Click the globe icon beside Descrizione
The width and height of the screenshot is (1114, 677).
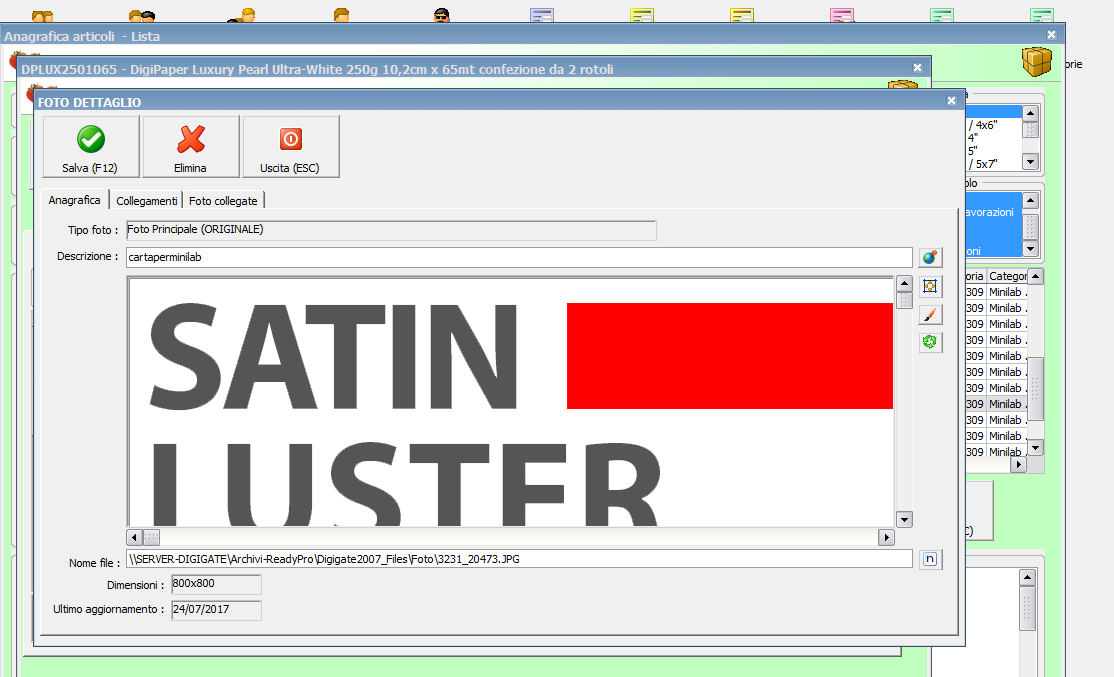930,257
